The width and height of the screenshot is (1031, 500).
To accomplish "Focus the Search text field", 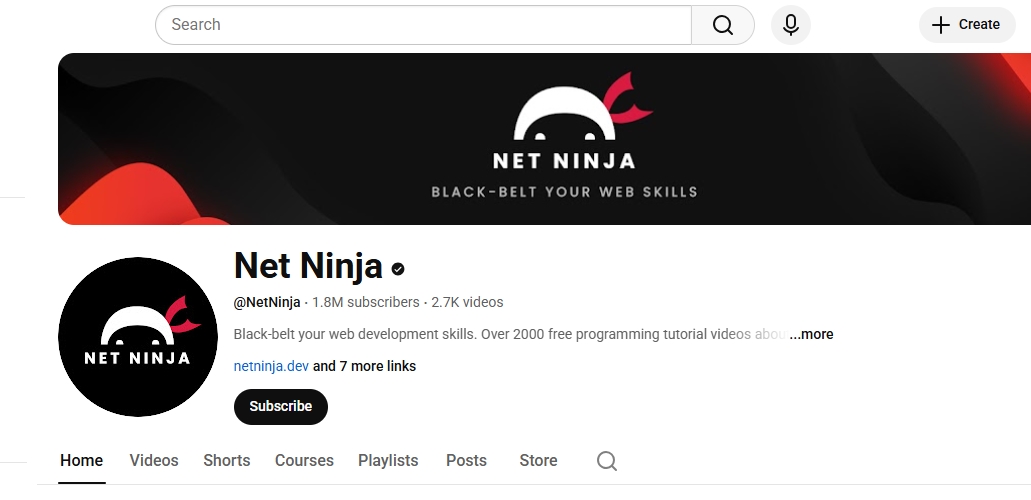I will [423, 25].
